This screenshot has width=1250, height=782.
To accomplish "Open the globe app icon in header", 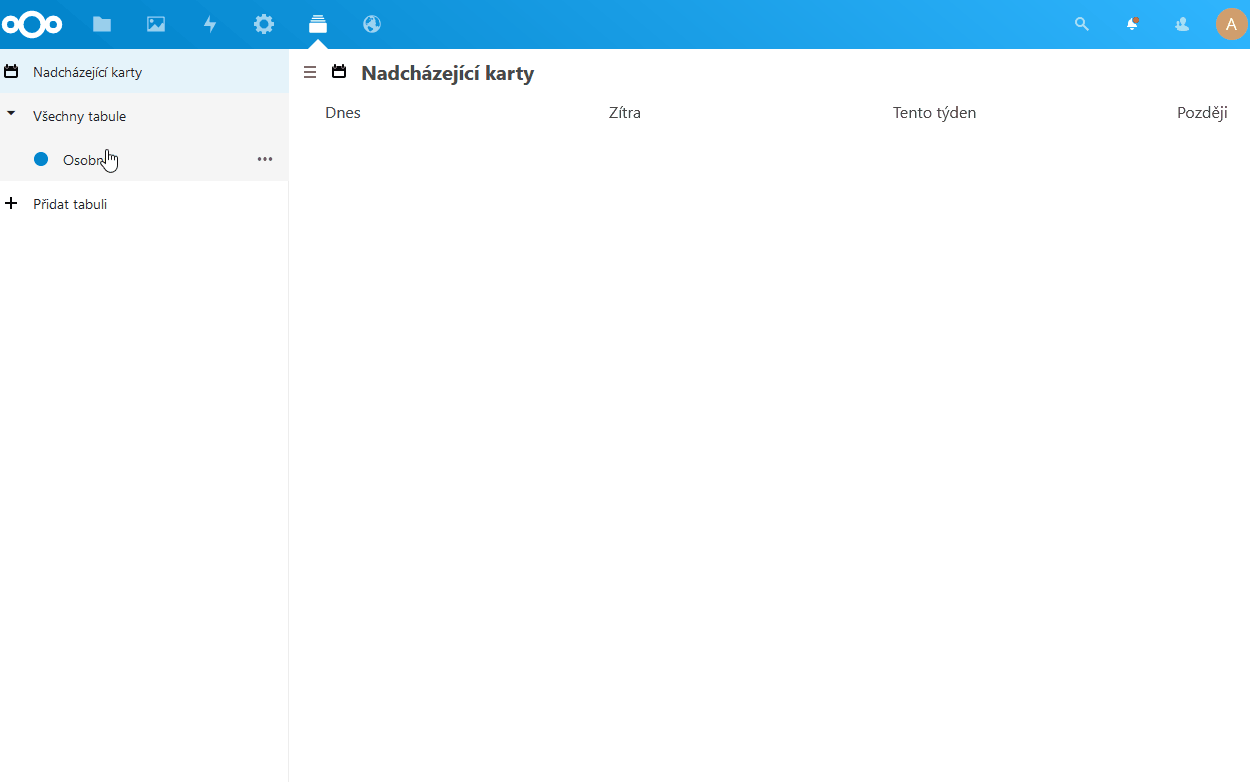I will click(x=372, y=24).
